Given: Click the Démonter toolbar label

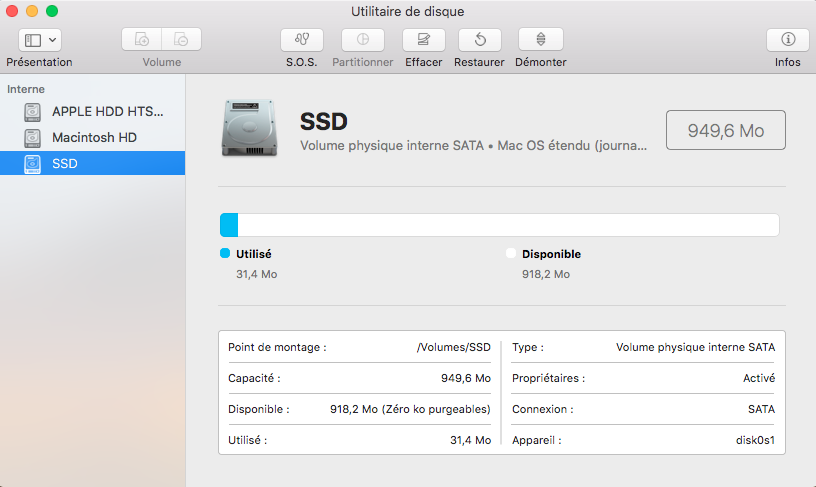Looking at the screenshot, I should tap(541, 62).
